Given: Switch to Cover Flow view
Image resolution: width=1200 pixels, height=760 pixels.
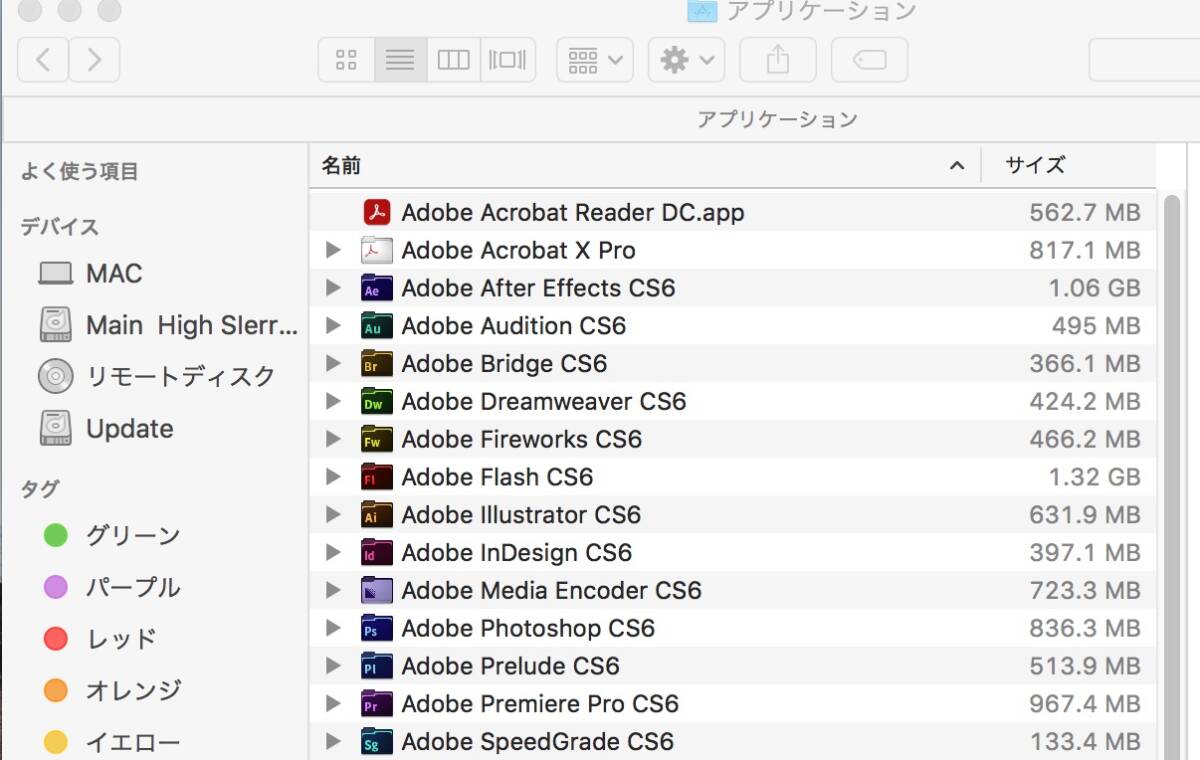Looking at the screenshot, I should pos(508,60).
